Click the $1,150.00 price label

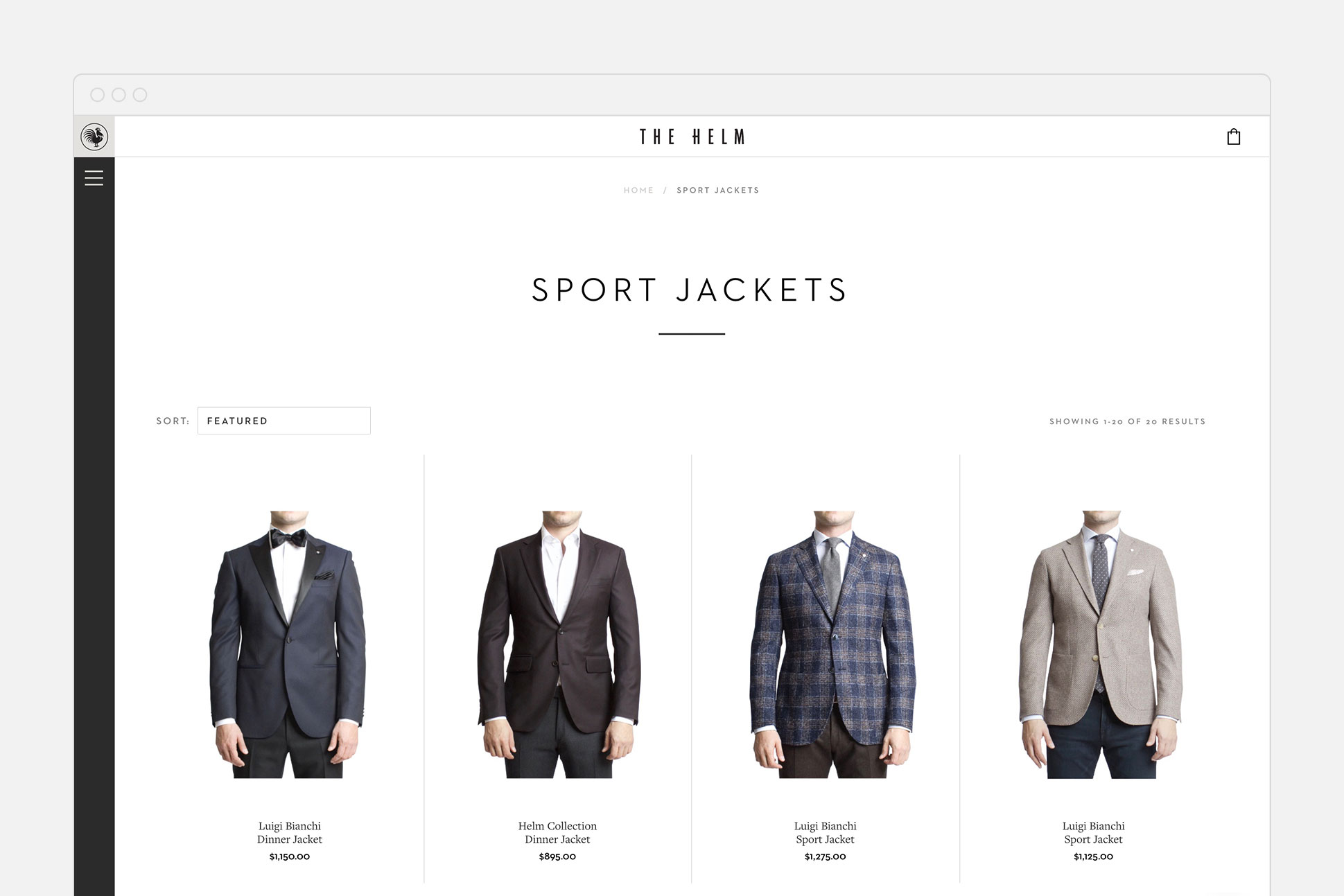[290, 857]
